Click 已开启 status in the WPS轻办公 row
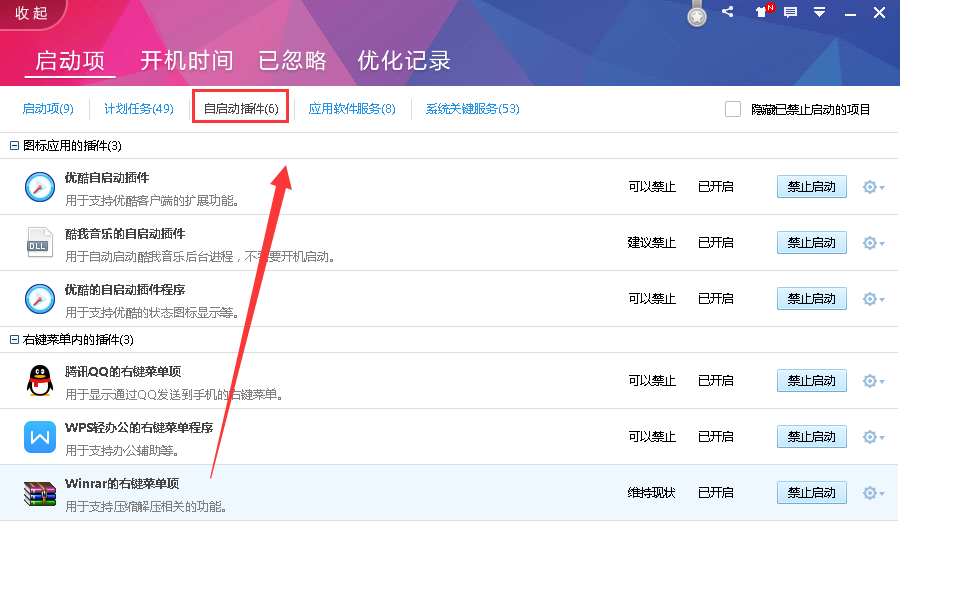960x600 pixels. [x=716, y=437]
